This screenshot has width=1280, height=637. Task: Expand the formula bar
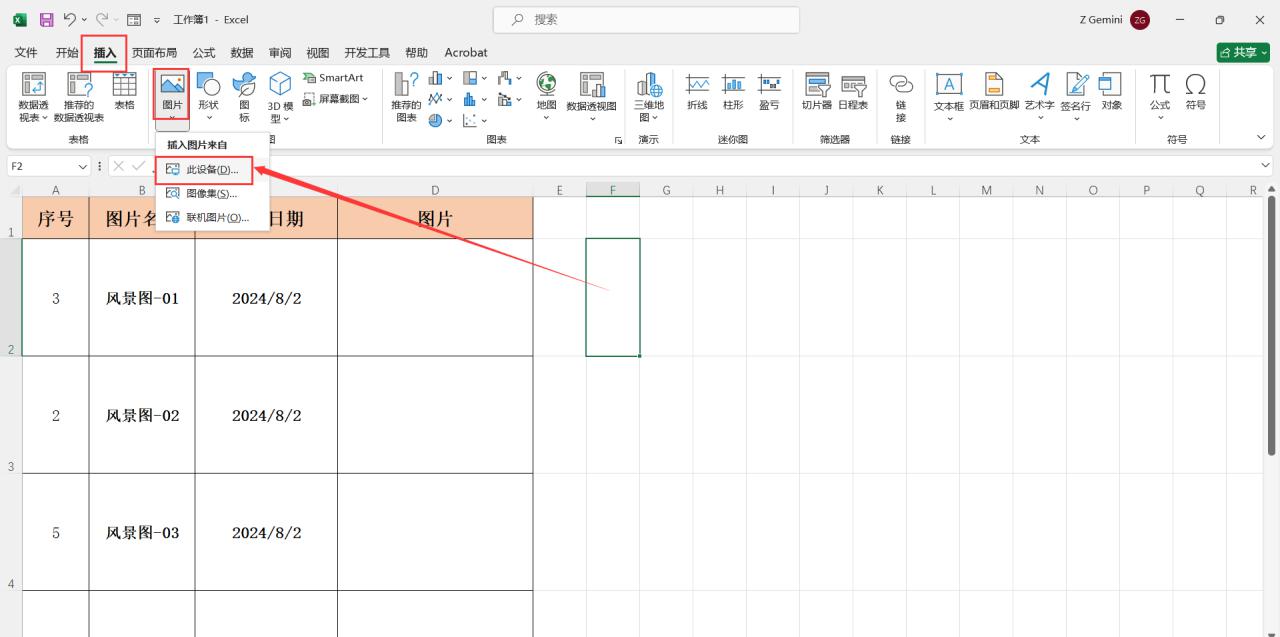pos(1267,166)
